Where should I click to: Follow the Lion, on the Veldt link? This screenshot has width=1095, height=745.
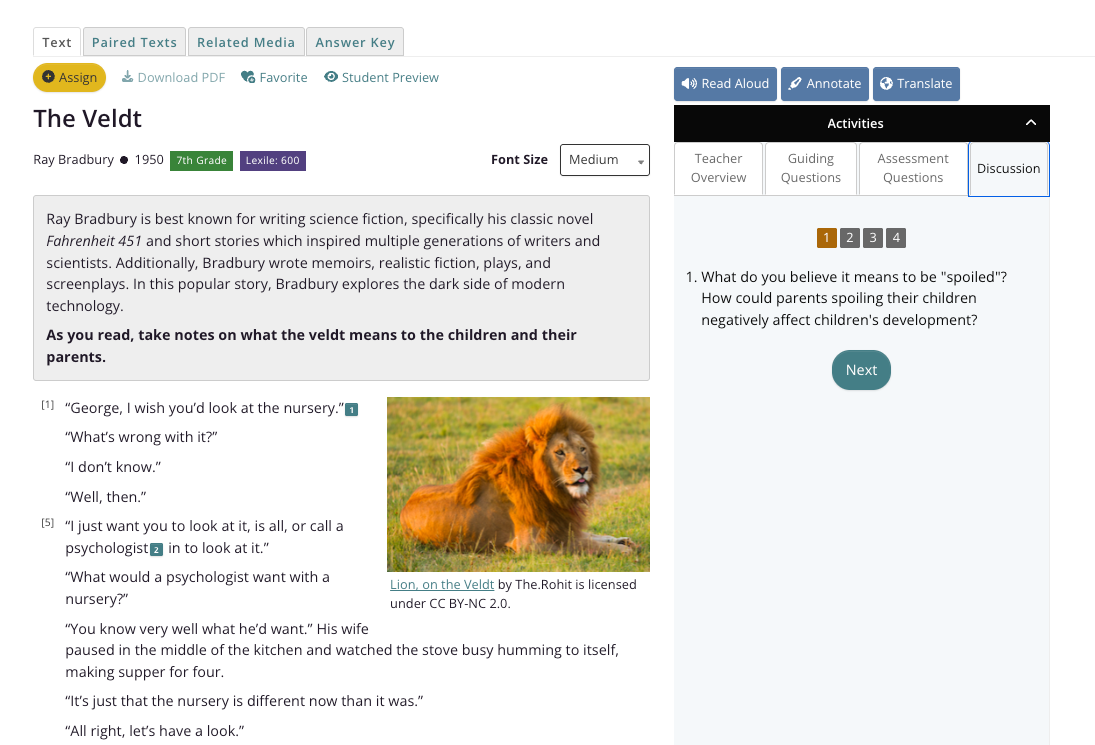pyautogui.click(x=442, y=584)
